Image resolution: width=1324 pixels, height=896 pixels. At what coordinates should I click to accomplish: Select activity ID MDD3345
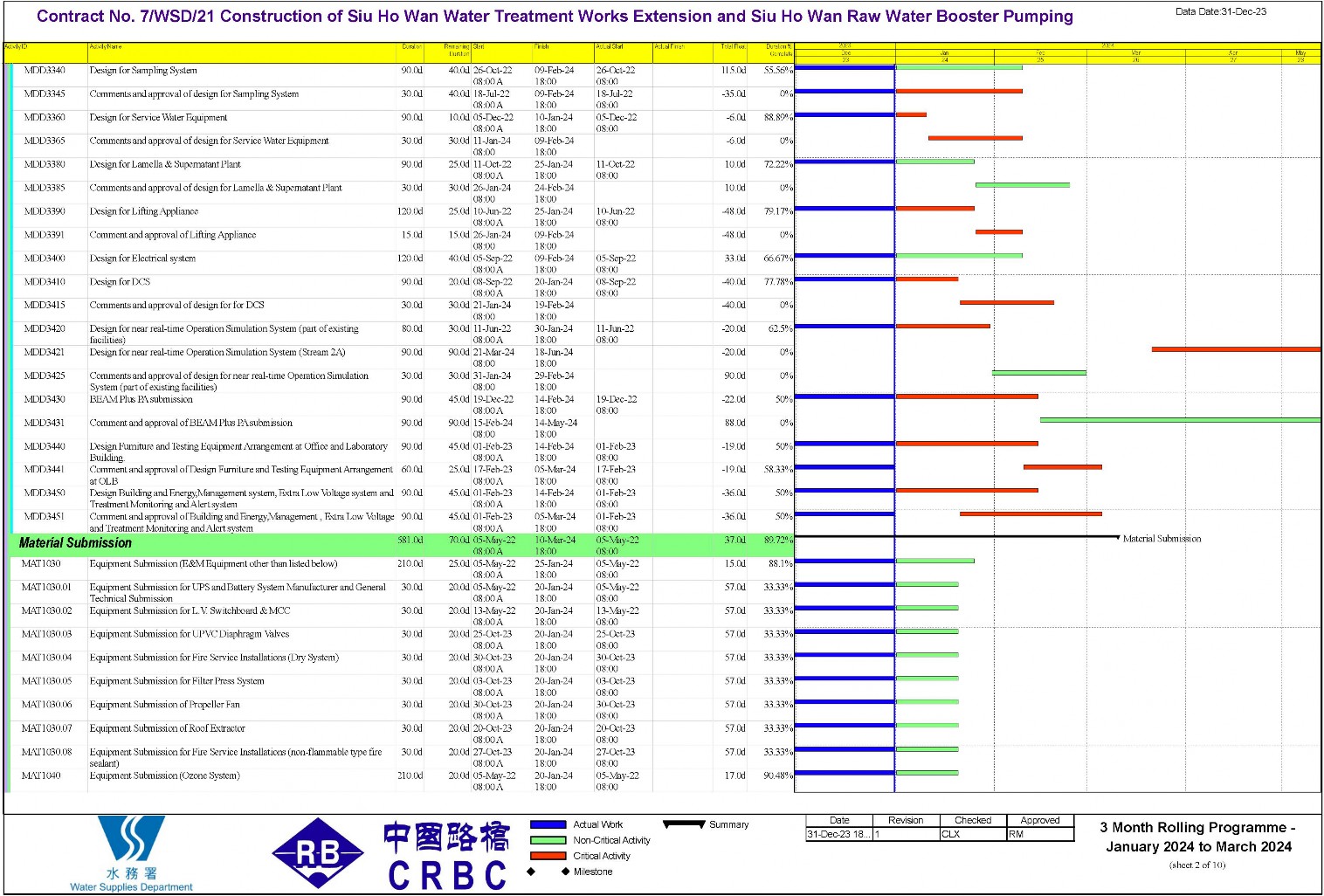tap(45, 93)
